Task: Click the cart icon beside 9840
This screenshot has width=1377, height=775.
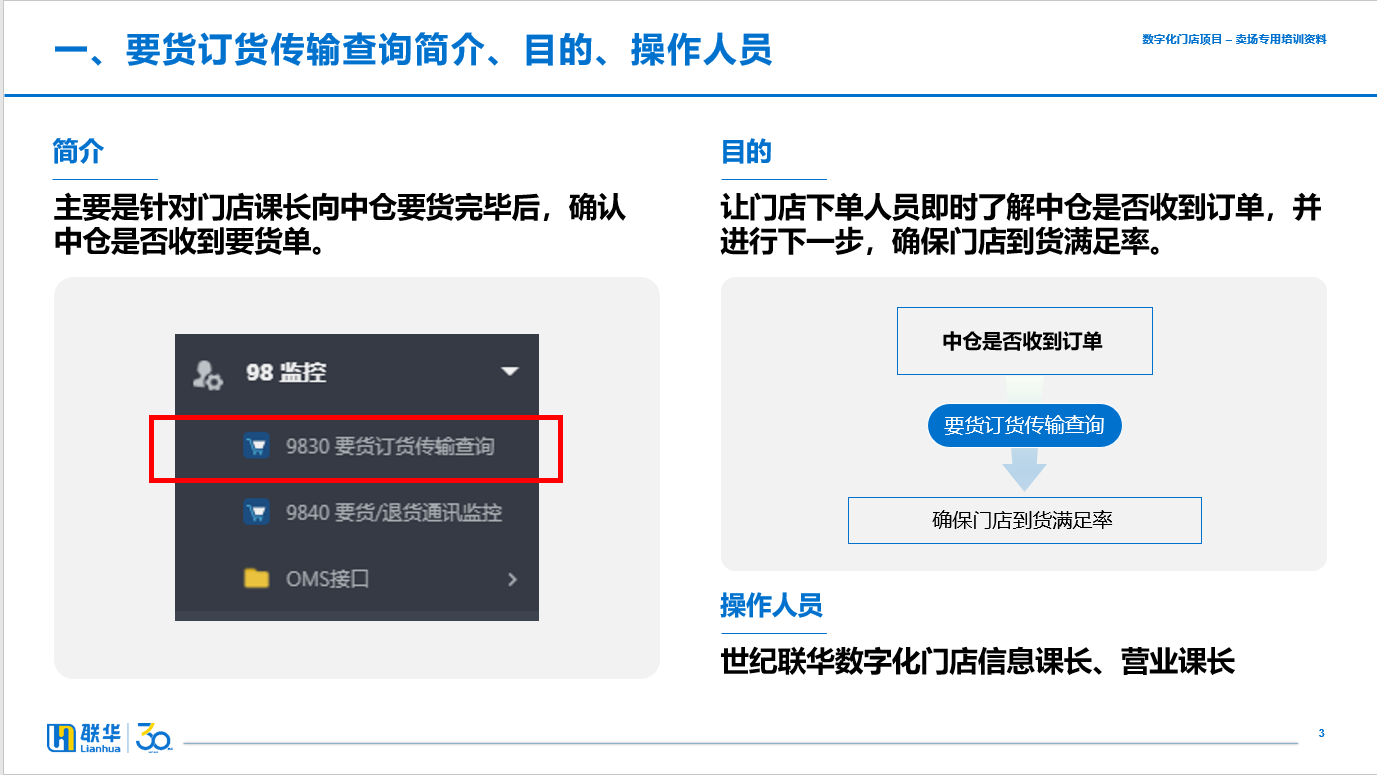Action: [x=257, y=513]
